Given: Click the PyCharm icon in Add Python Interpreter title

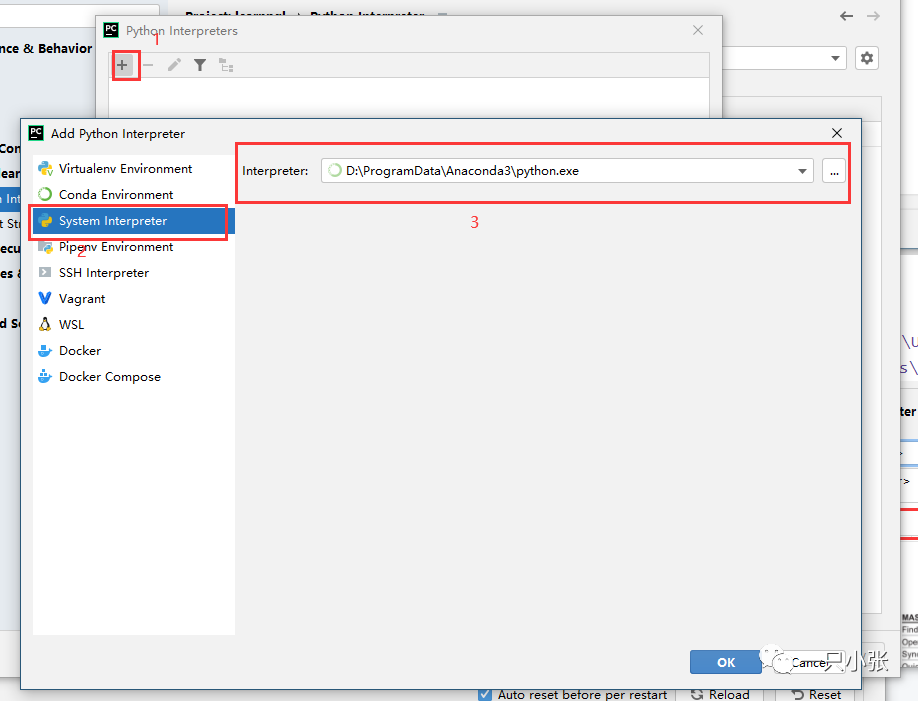Looking at the screenshot, I should (x=36, y=133).
